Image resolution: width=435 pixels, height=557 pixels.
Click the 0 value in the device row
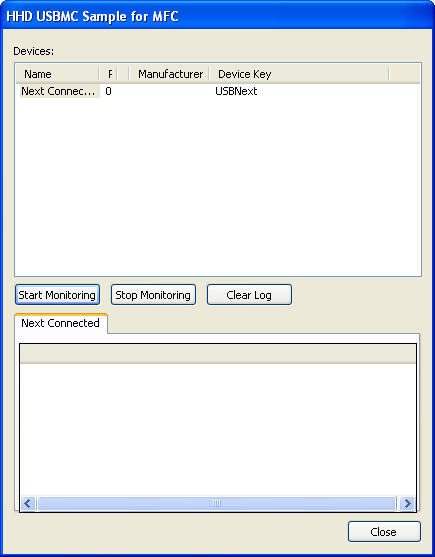[x=108, y=91]
